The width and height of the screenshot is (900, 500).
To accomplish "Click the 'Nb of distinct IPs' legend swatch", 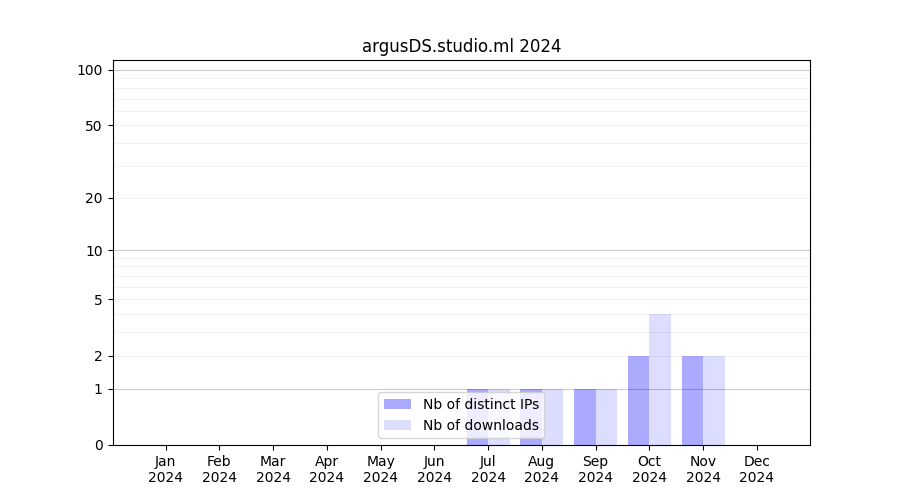I will tap(397, 404).
